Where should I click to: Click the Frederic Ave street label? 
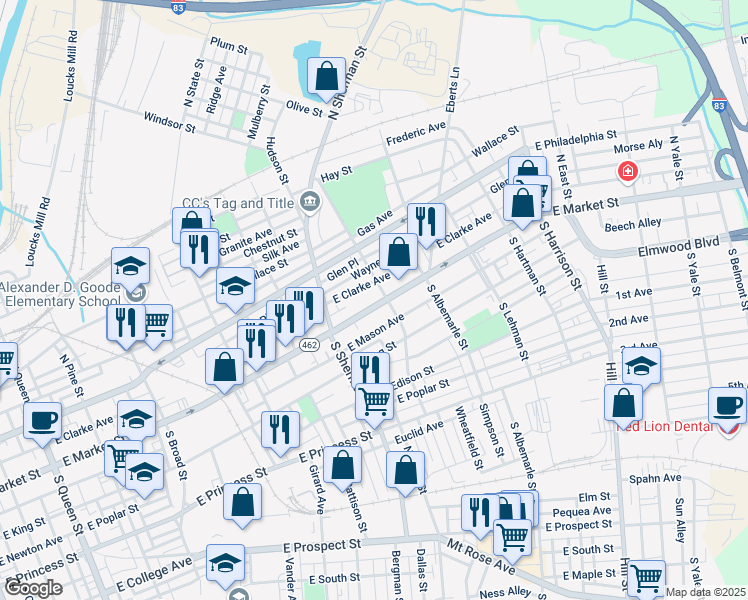pyautogui.click(x=416, y=134)
